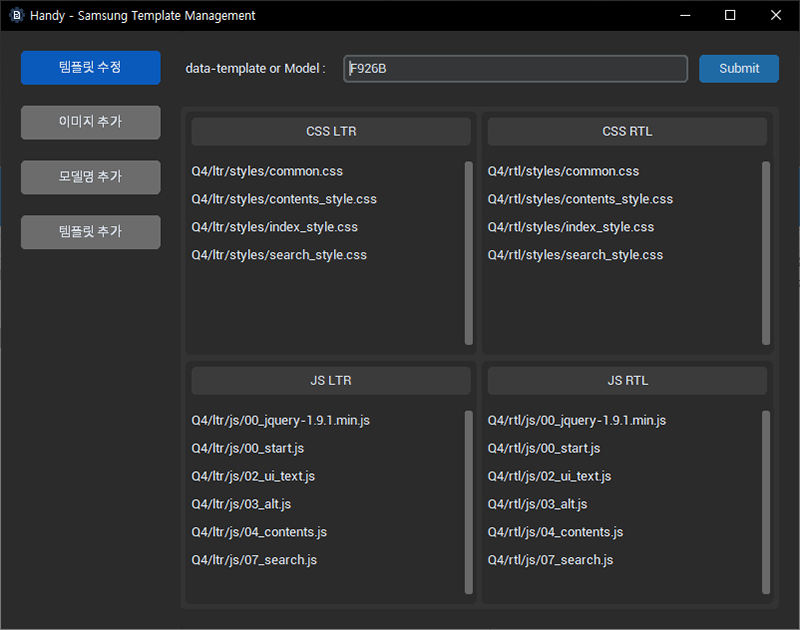Viewport: 800px width, 630px height.
Task: Click the JS LTR header
Action: point(331,381)
